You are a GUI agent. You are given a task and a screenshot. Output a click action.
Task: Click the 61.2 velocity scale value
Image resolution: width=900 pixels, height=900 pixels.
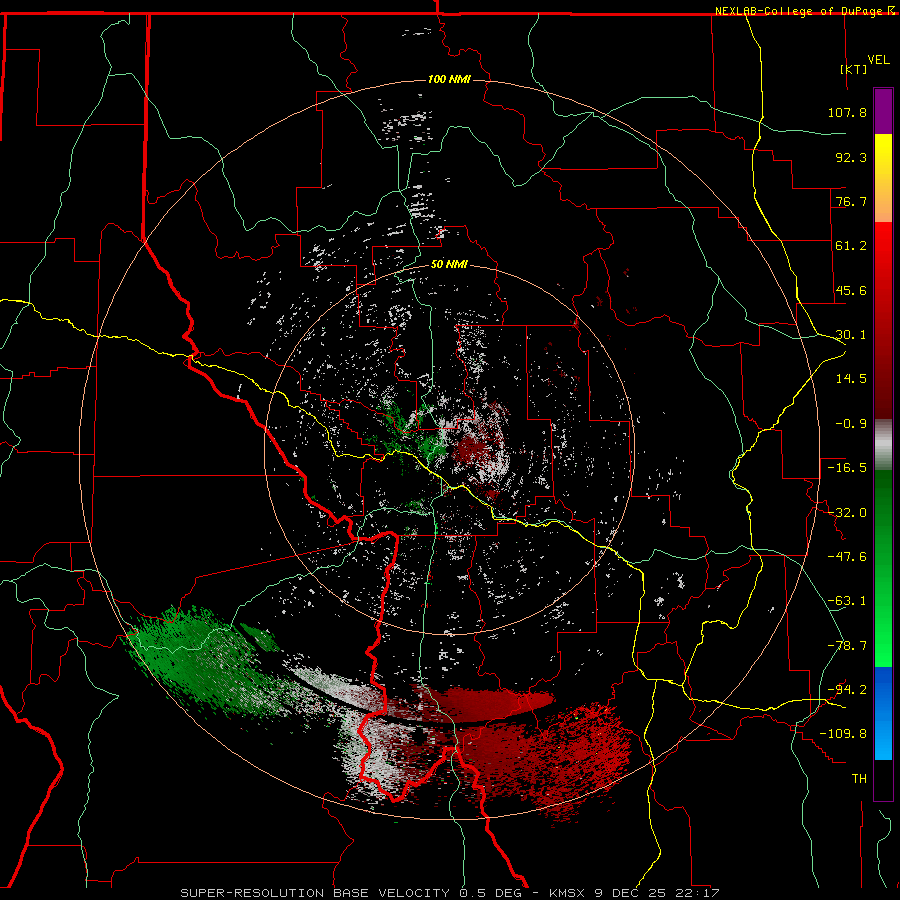pos(851,246)
